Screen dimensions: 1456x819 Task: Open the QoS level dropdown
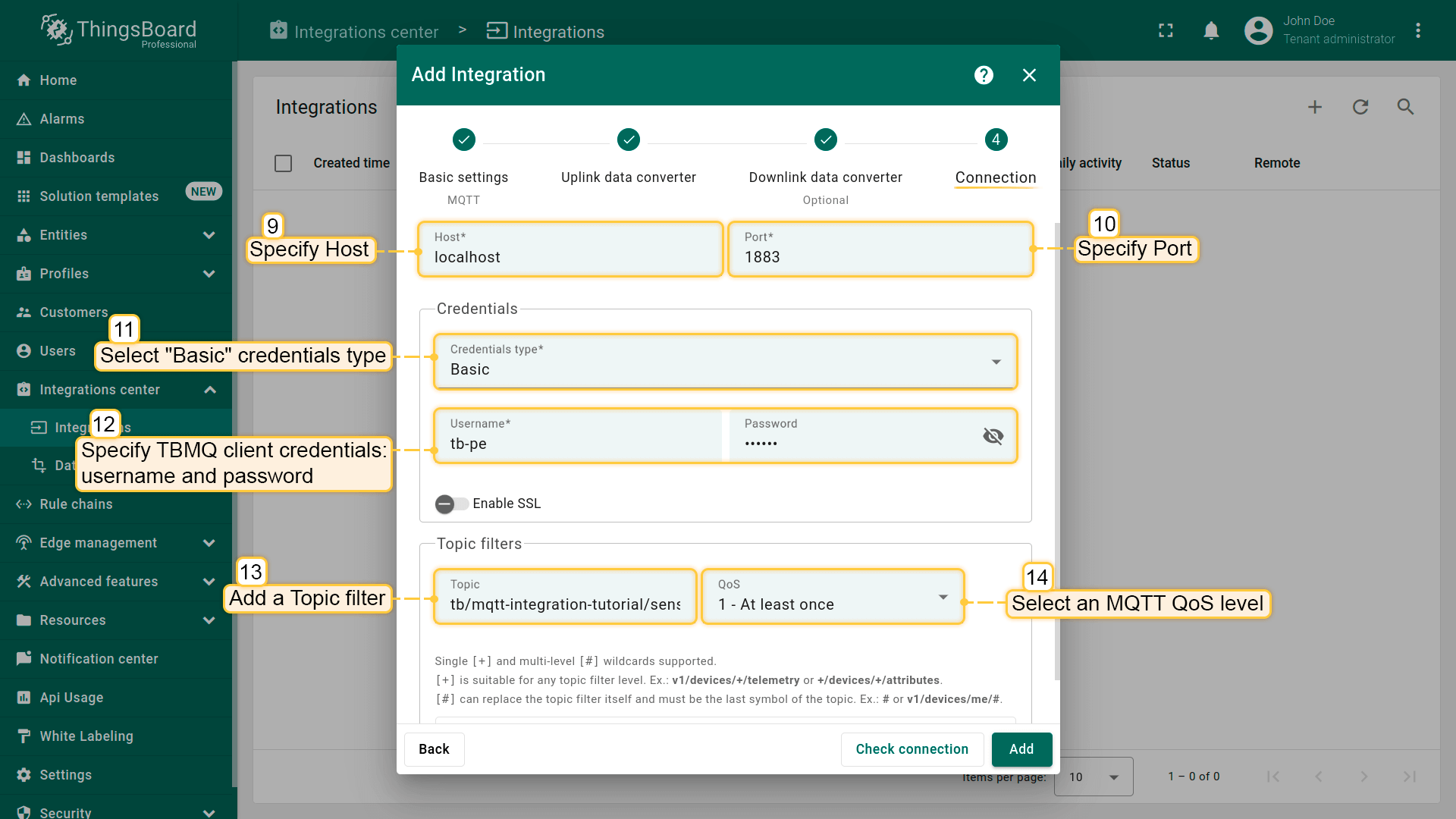click(943, 597)
